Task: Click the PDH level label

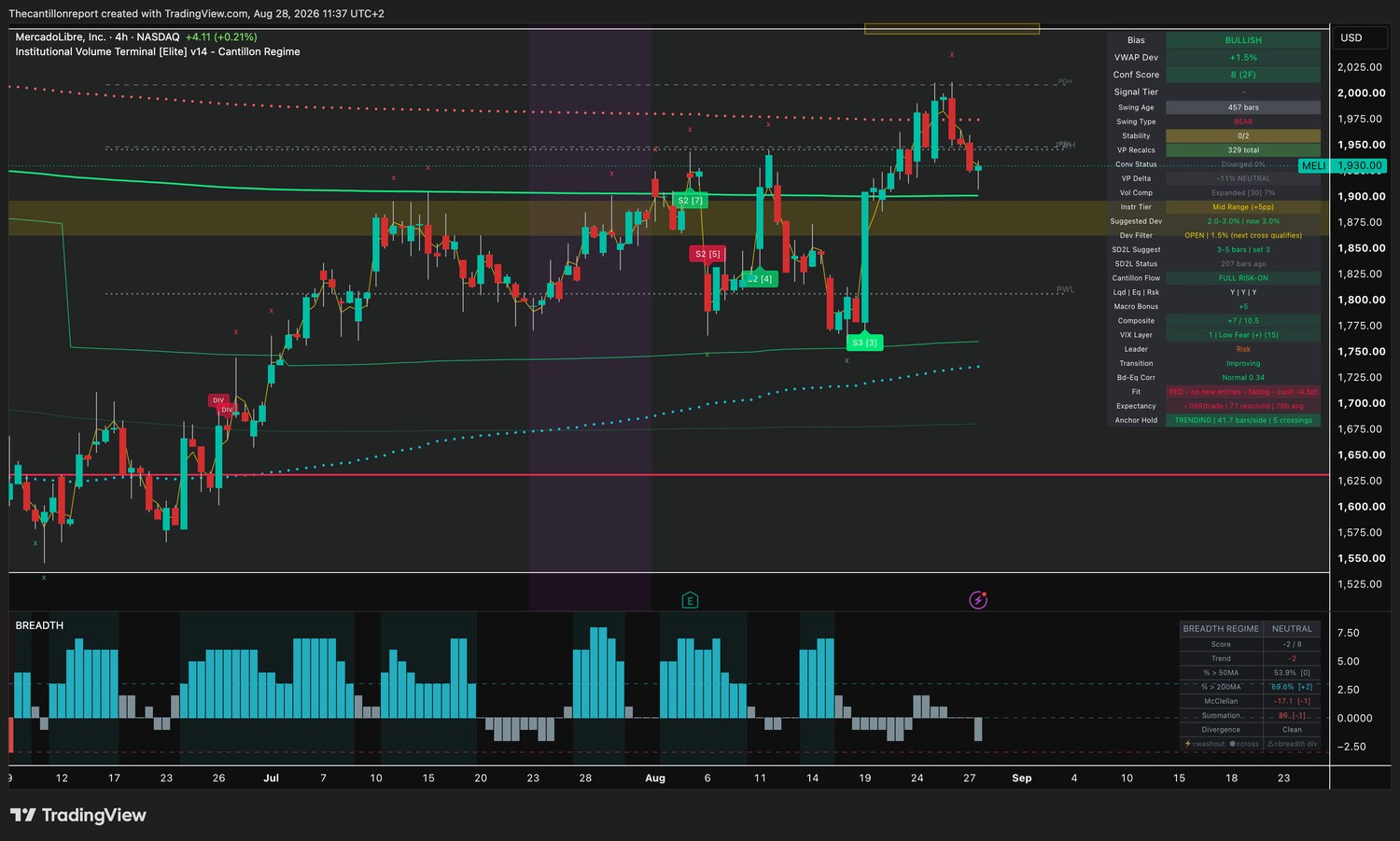Action: [1064, 82]
